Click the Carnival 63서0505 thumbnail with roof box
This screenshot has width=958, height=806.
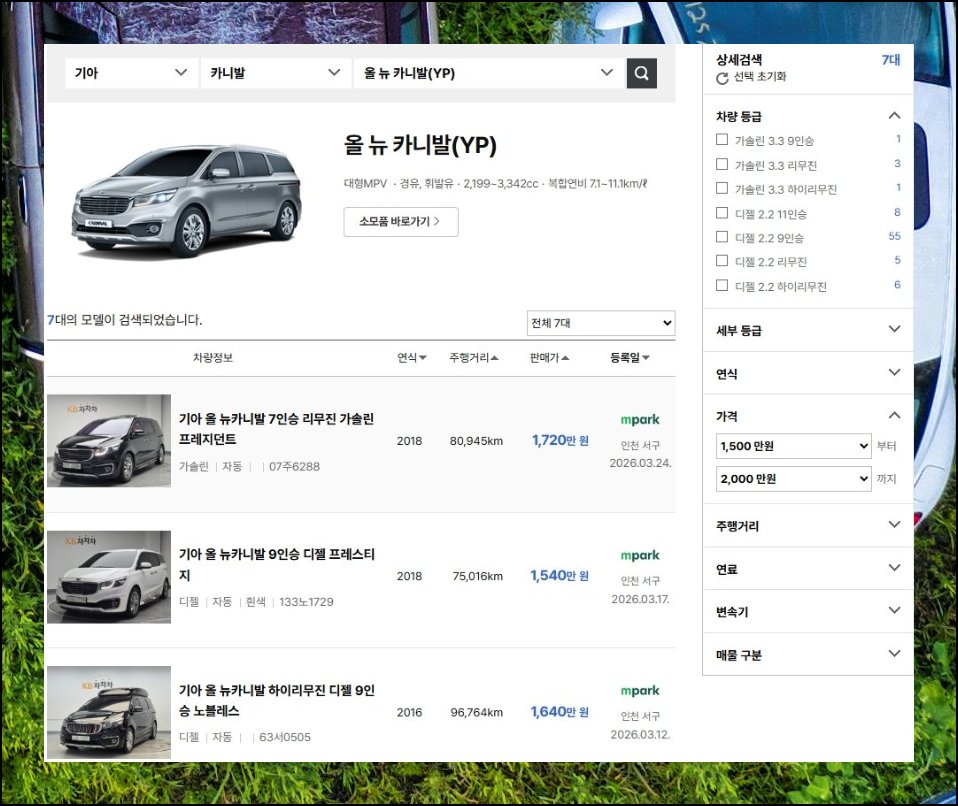(109, 713)
